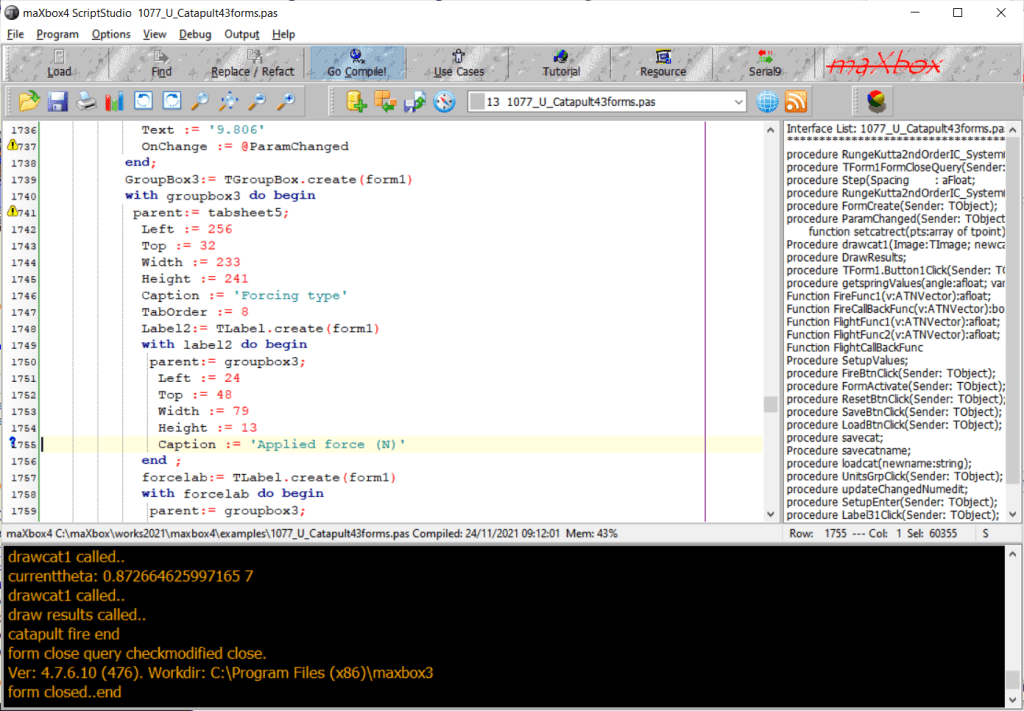
Task: Click the code editor vertical scrollbar thumb
Action: (x=770, y=404)
